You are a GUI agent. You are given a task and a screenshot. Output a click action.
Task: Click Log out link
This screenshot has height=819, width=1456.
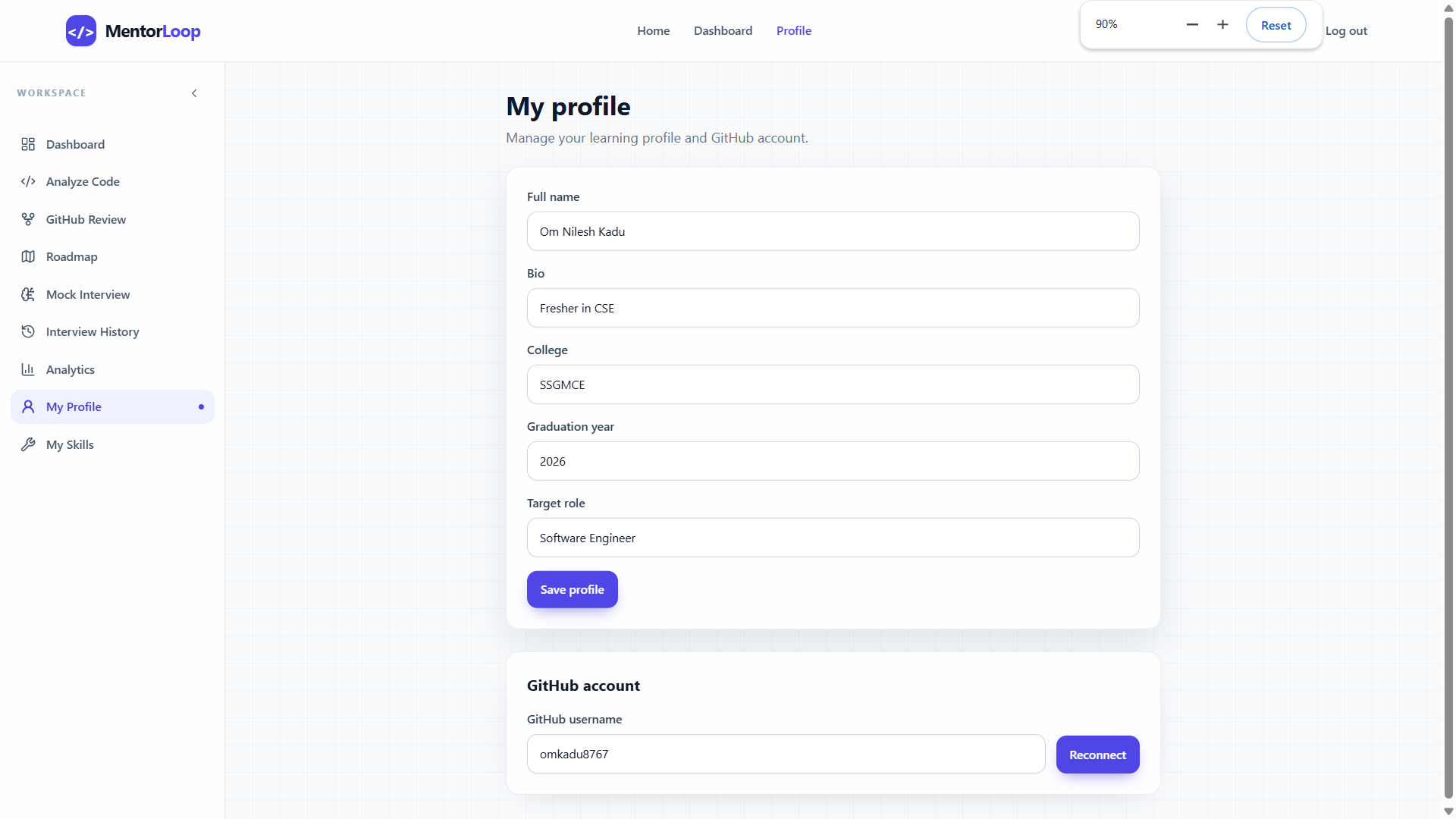[1346, 31]
